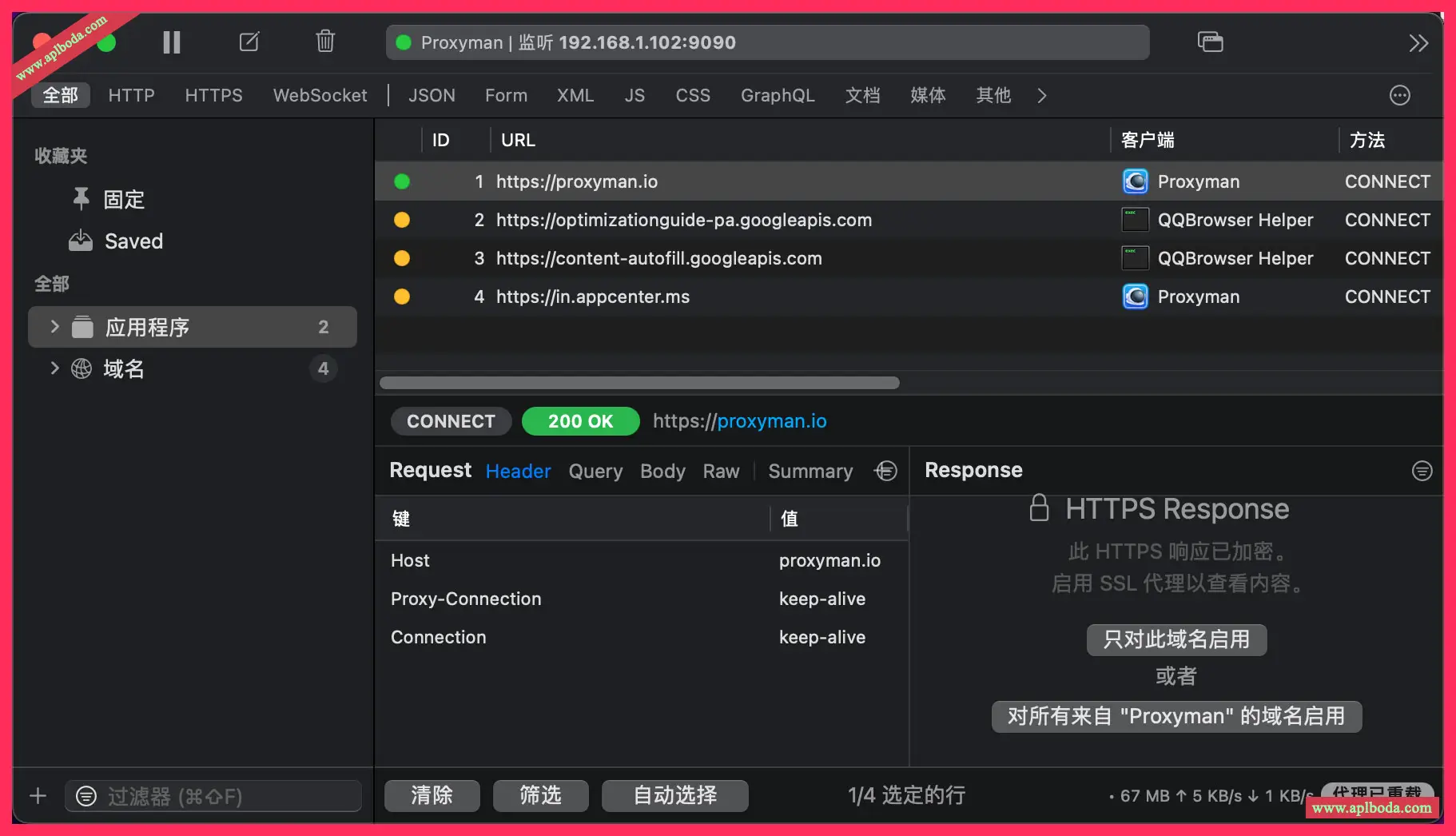Image resolution: width=1456 pixels, height=836 pixels.
Task: Open the toolbar overflow double-chevron
Action: [1418, 43]
